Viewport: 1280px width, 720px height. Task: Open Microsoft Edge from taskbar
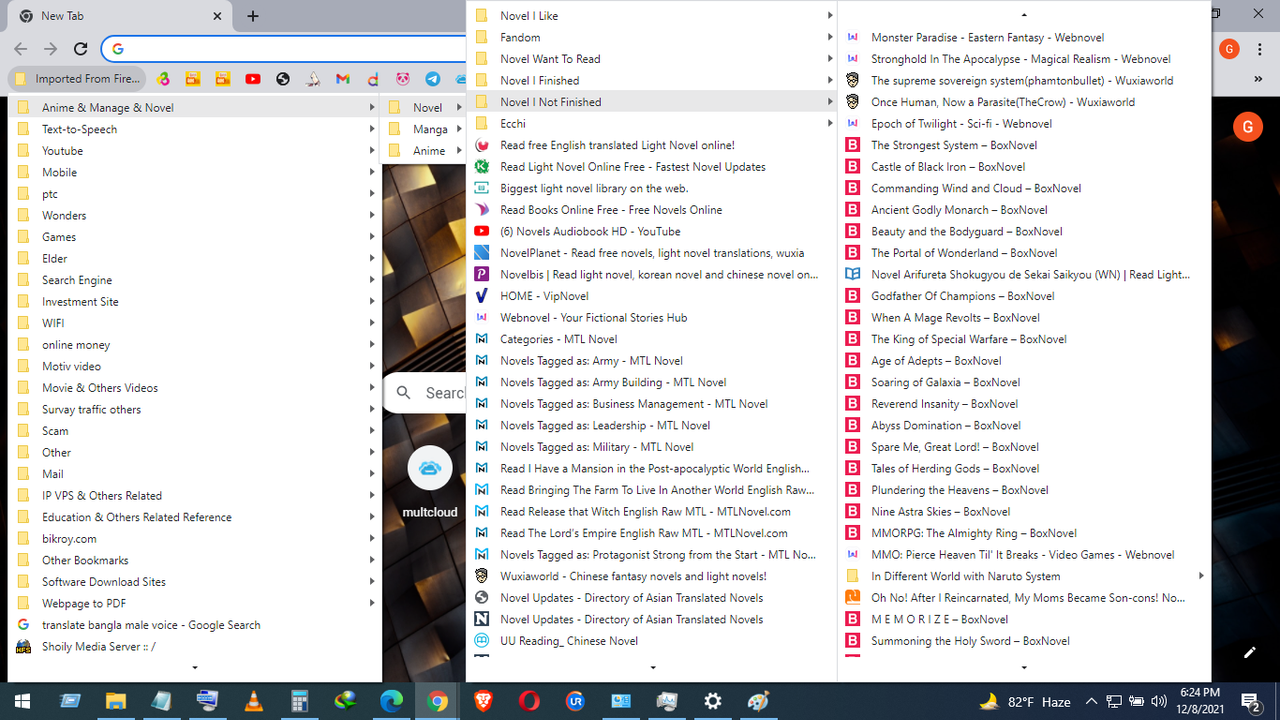(391, 701)
